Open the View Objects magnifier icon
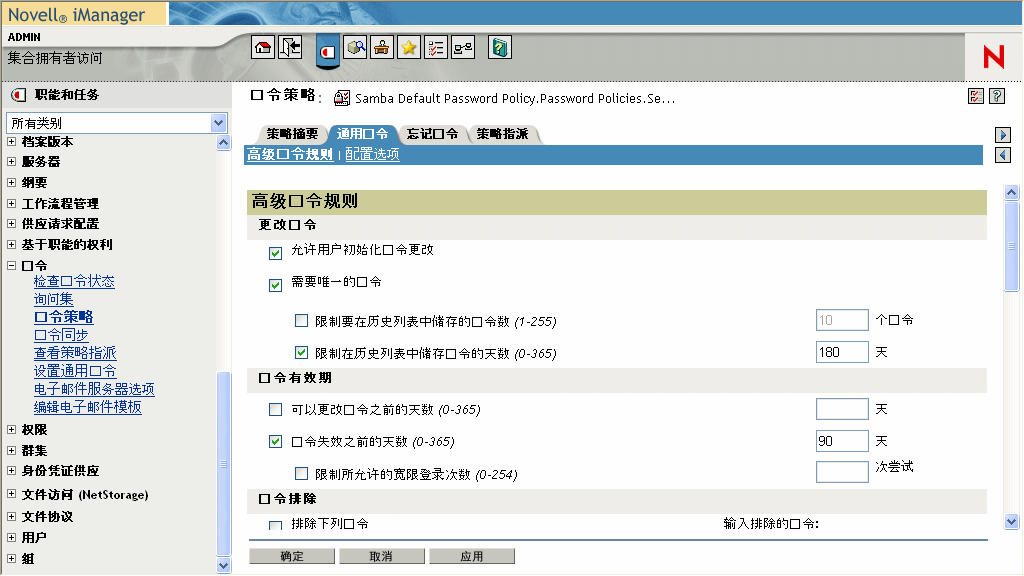The height and width of the screenshot is (576, 1024). 355,47
